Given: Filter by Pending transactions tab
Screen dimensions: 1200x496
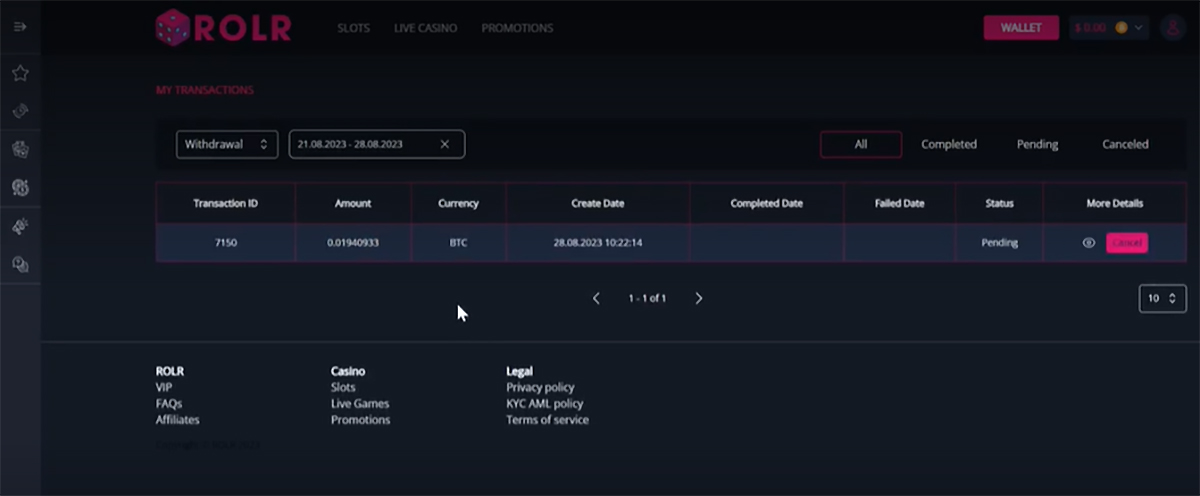Looking at the screenshot, I should (1037, 144).
